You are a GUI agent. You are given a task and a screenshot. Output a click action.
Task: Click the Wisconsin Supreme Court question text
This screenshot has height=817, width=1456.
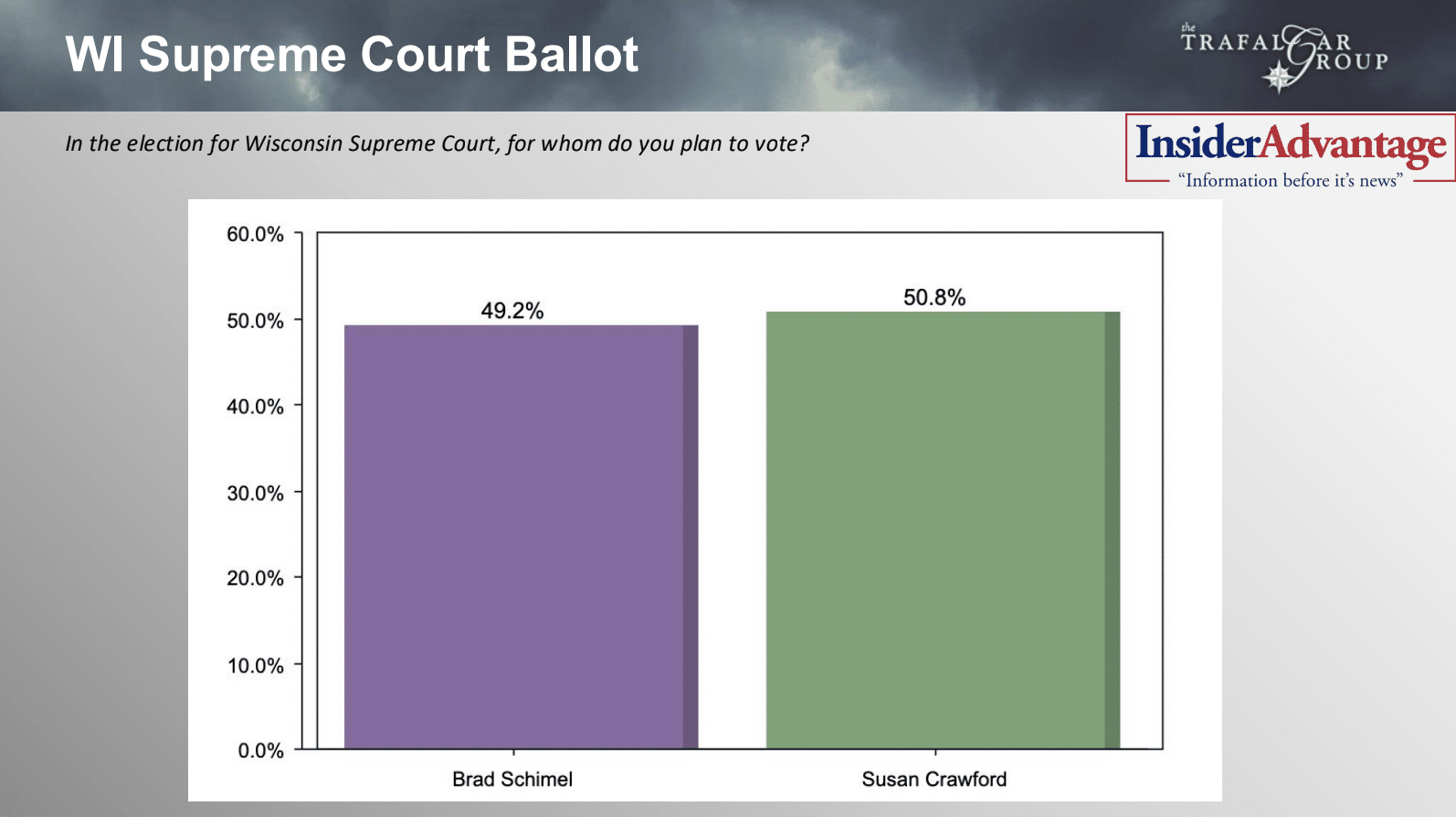tap(437, 143)
